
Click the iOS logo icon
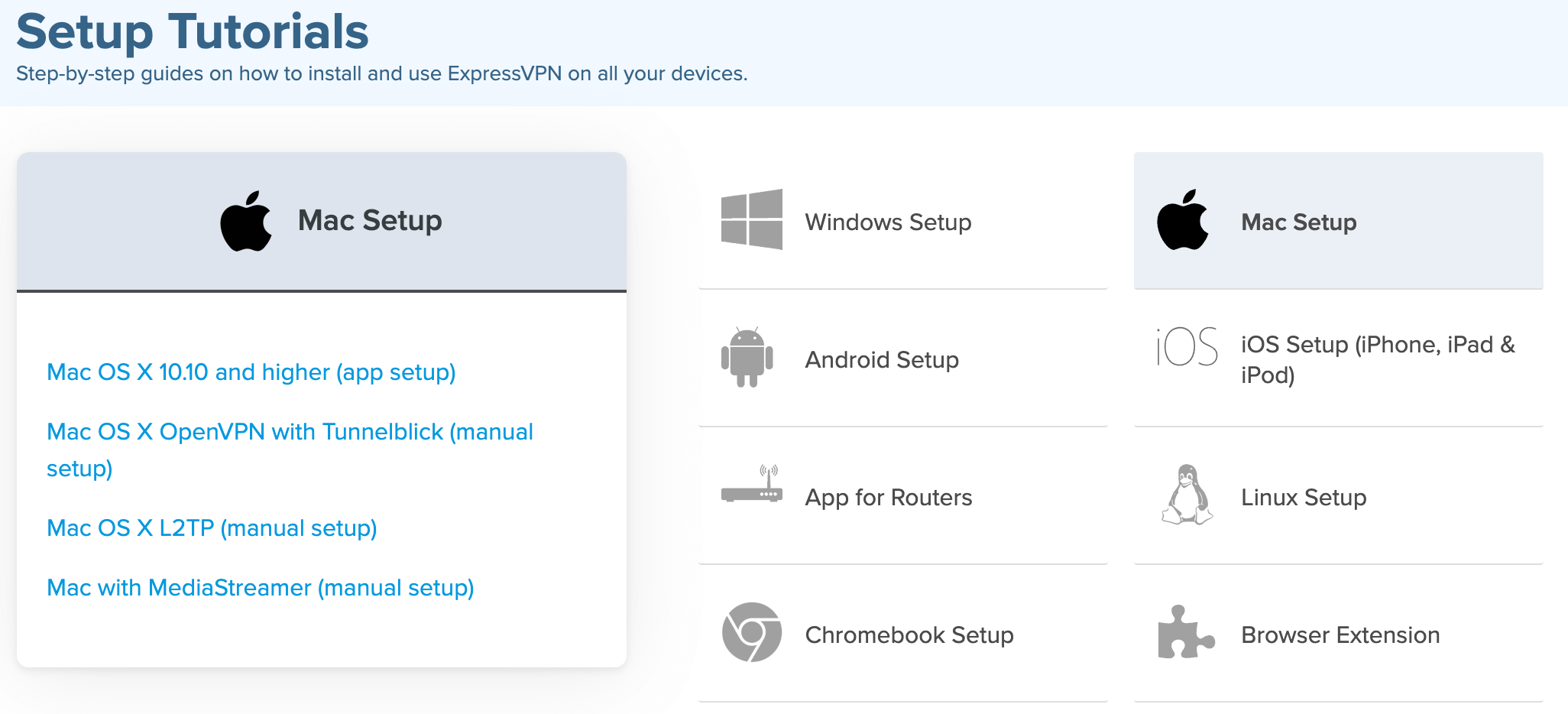tap(1187, 347)
